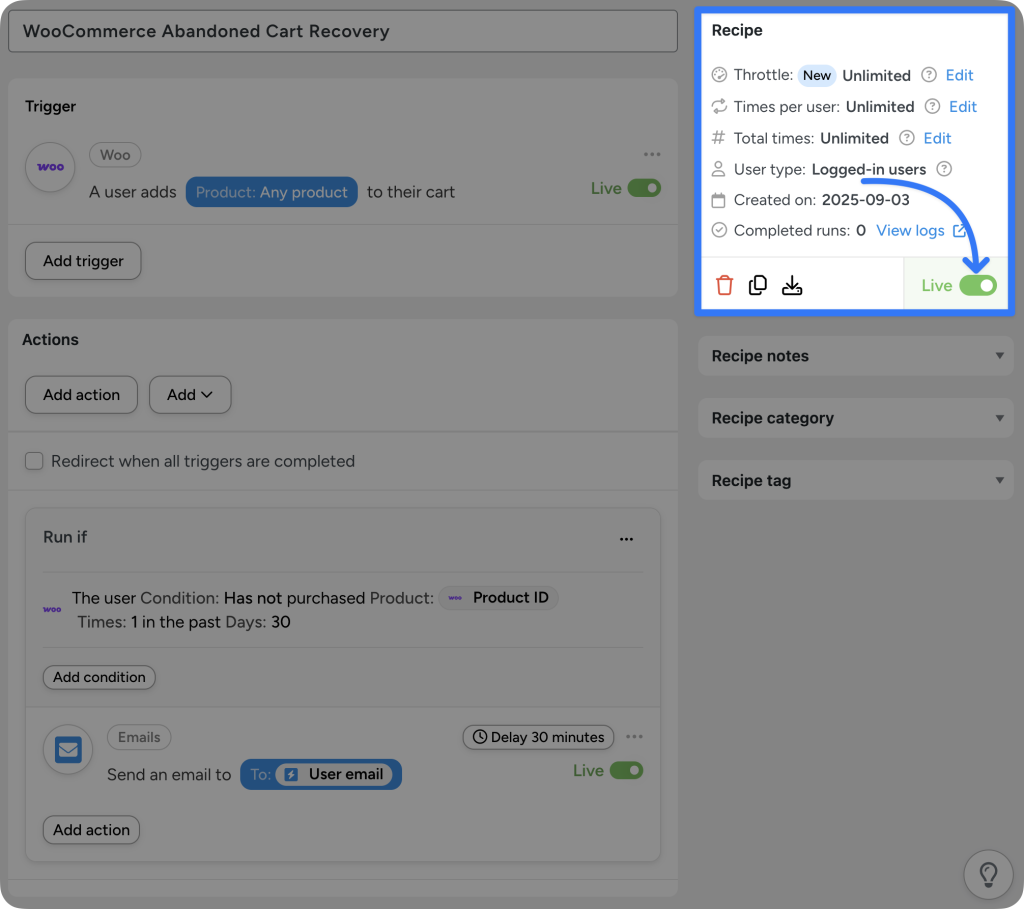
Task: Open the Run if ellipsis menu
Action: [627, 539]
